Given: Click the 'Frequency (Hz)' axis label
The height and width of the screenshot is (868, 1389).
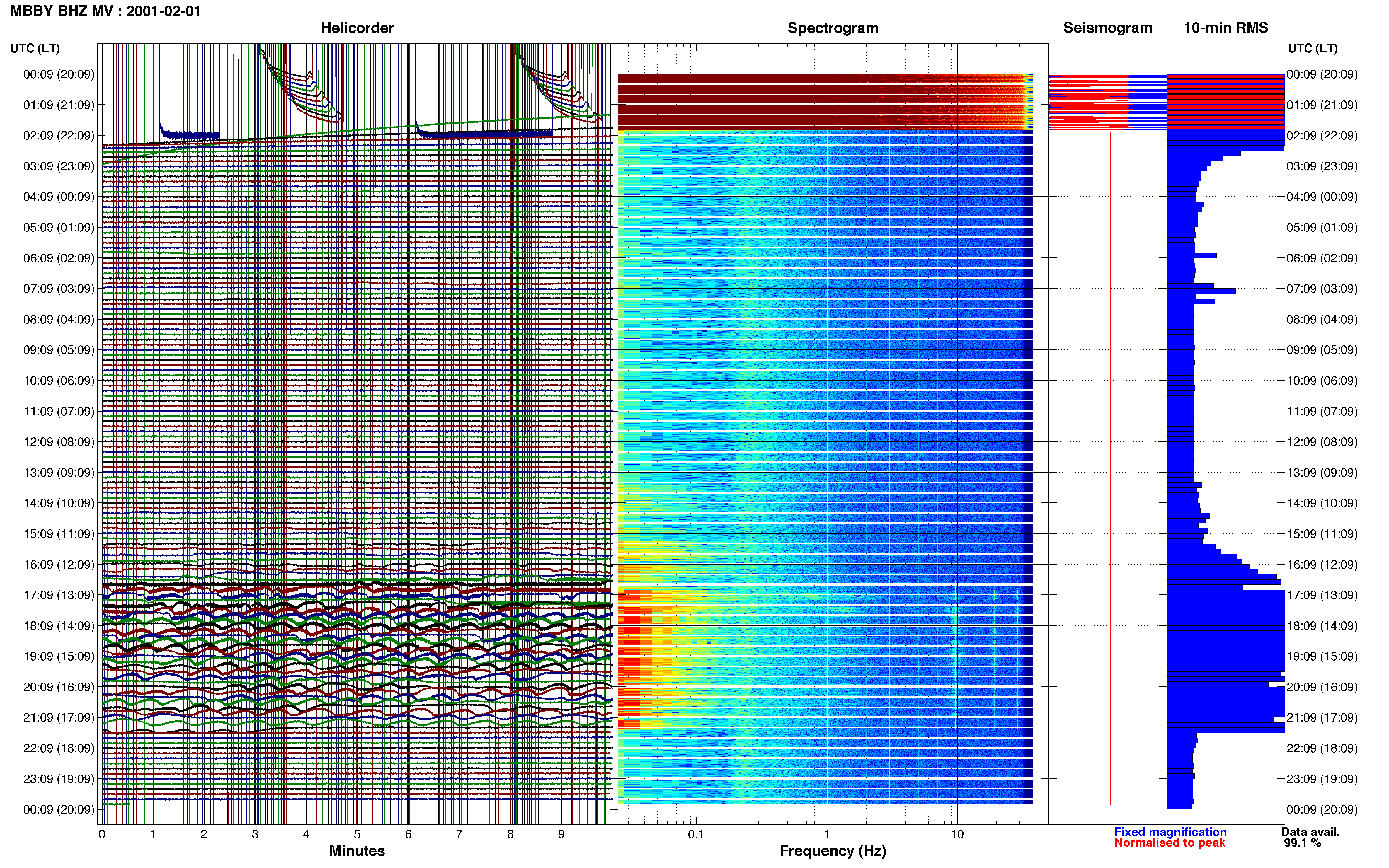Looking at the screenshot, I should [x=833, y=851].
